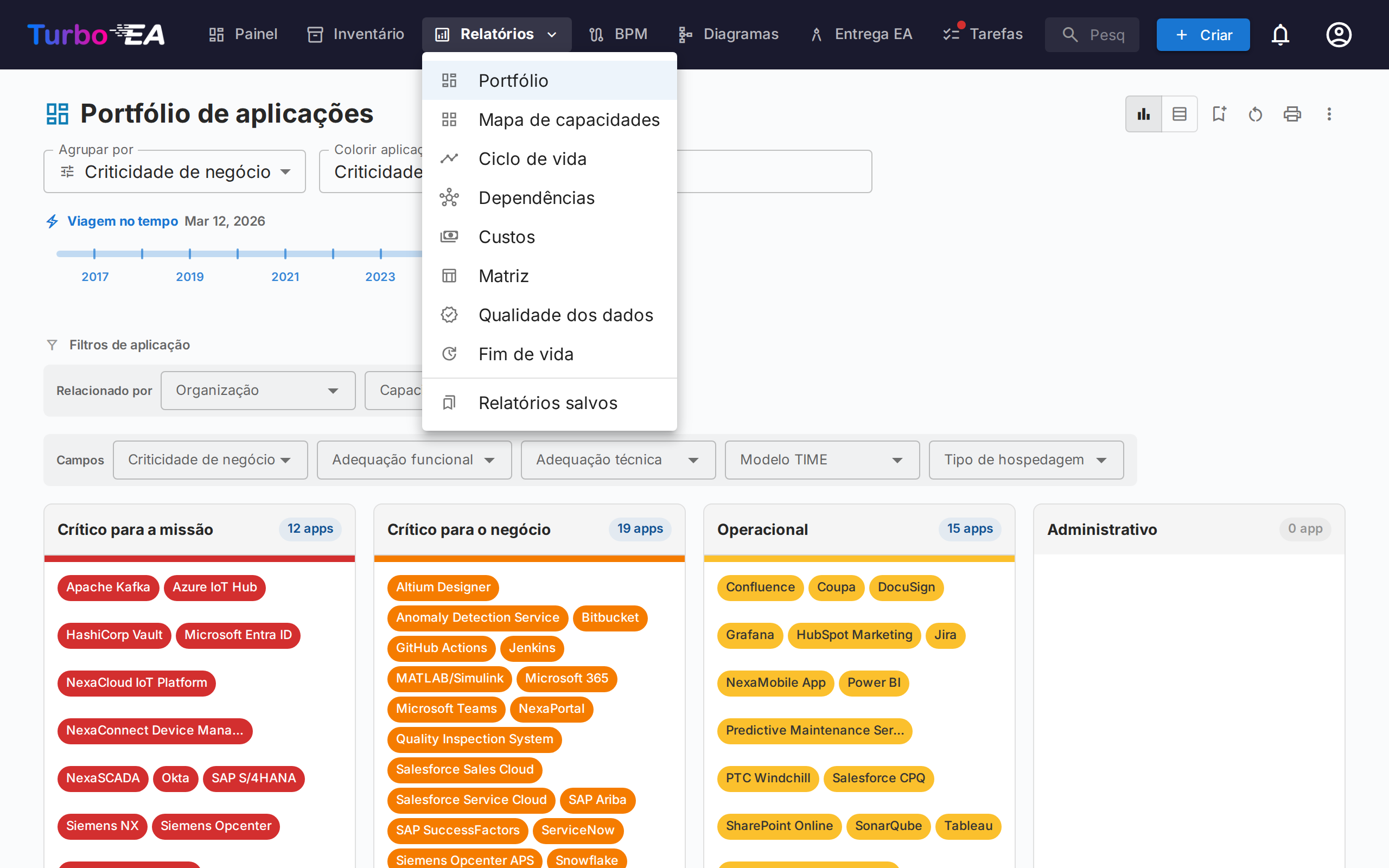Switch to table view of the portfolio
The image size is (1389, 868).
click(x=1180, y=114)
